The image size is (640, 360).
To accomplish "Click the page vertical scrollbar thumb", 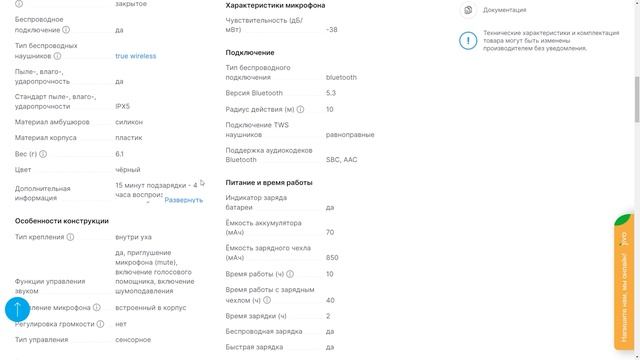I will (637, 99).
